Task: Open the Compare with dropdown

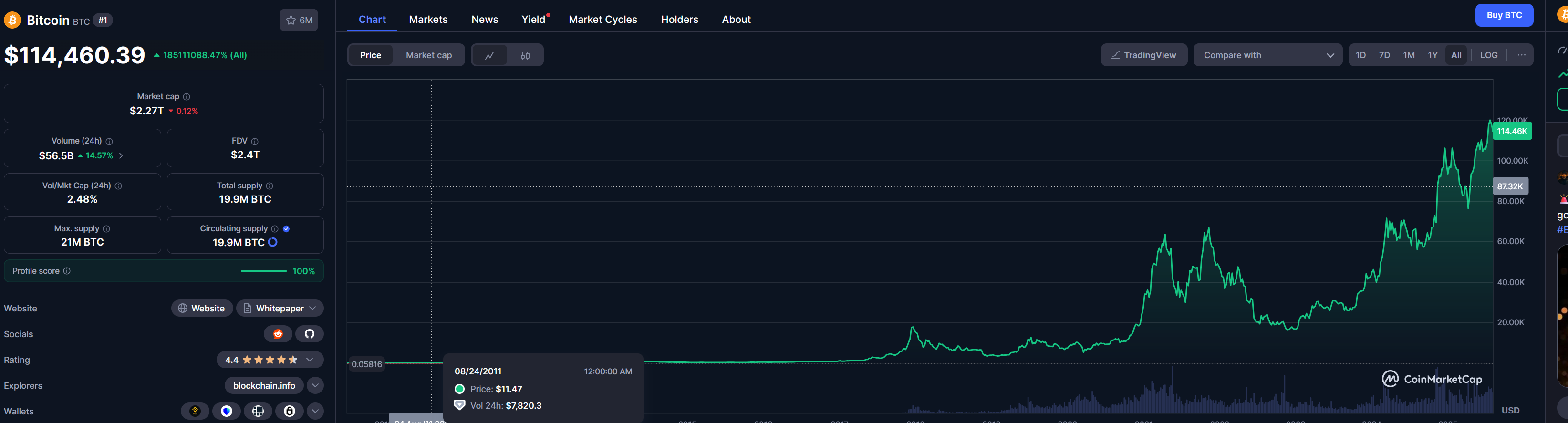Action: [x=1268, y=55]
